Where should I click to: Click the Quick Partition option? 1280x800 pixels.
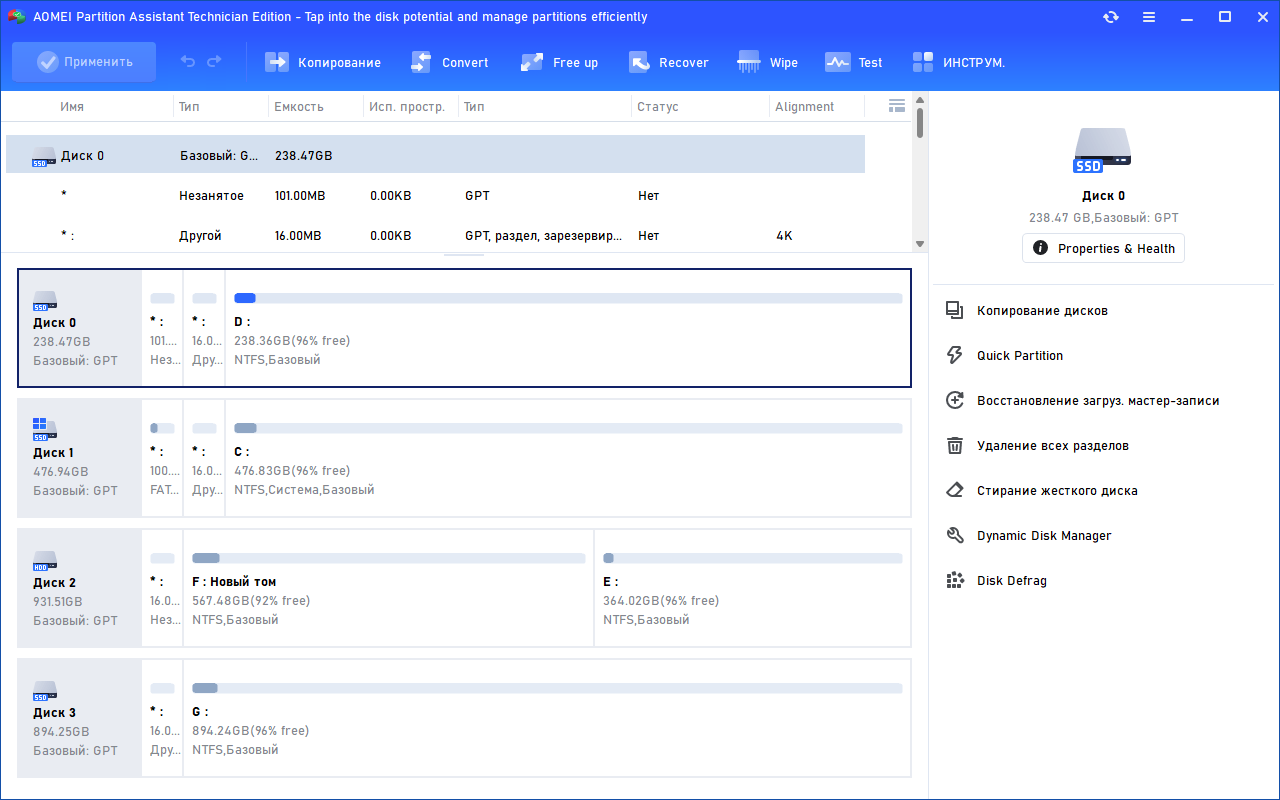point(1020,356)
